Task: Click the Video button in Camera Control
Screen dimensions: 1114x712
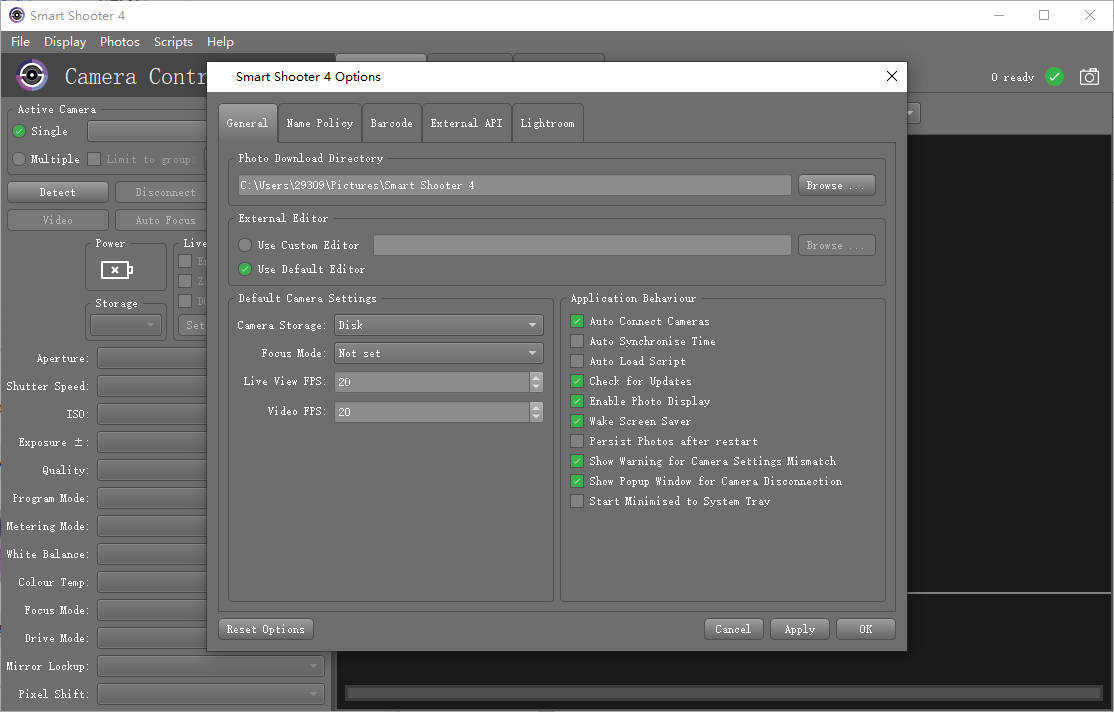Action: point(58,220)
